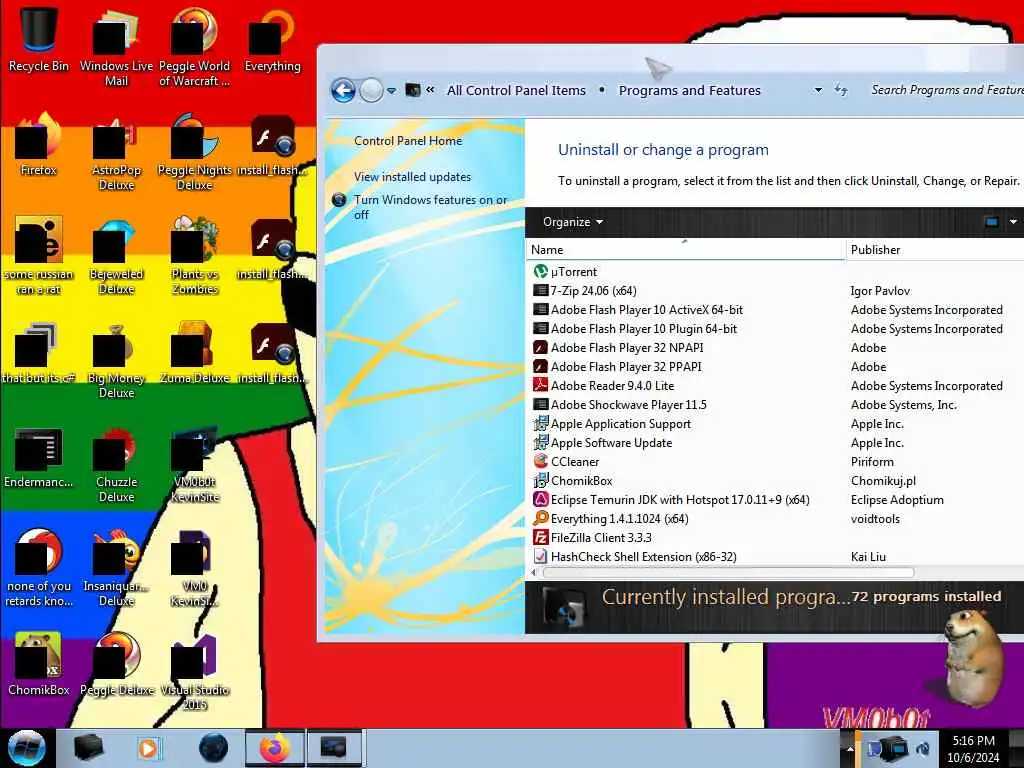
Task: Open Windows Live Mail desktop shortcut
Action: point(116,47)
